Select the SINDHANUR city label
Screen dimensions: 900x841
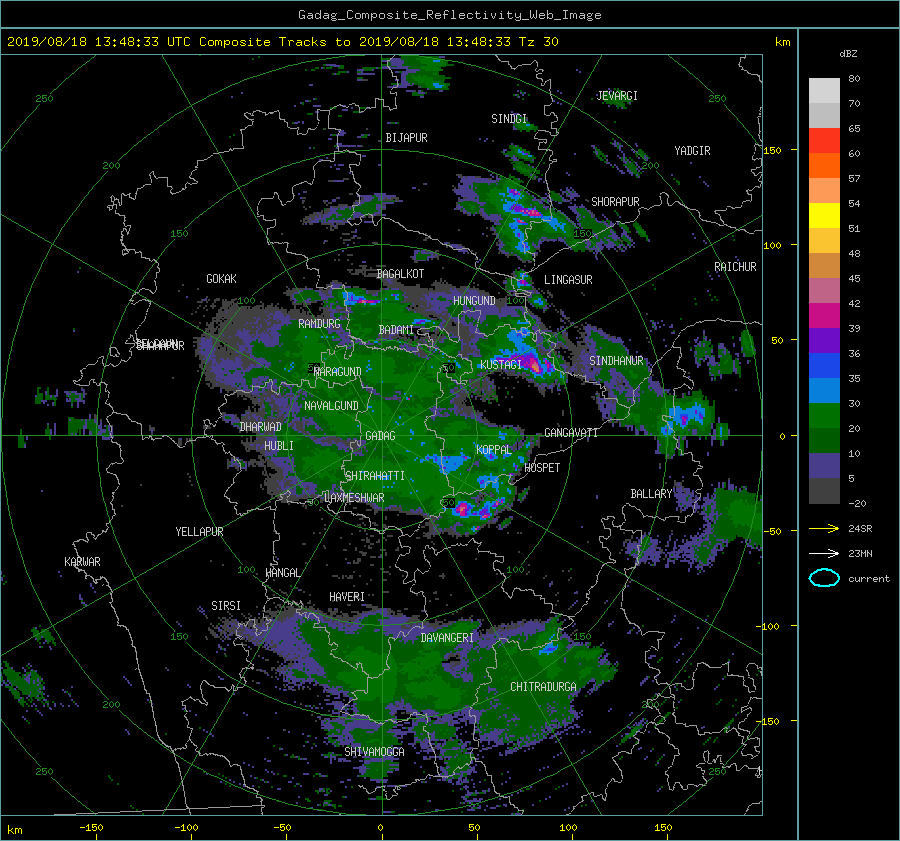(x=616, y=361)
